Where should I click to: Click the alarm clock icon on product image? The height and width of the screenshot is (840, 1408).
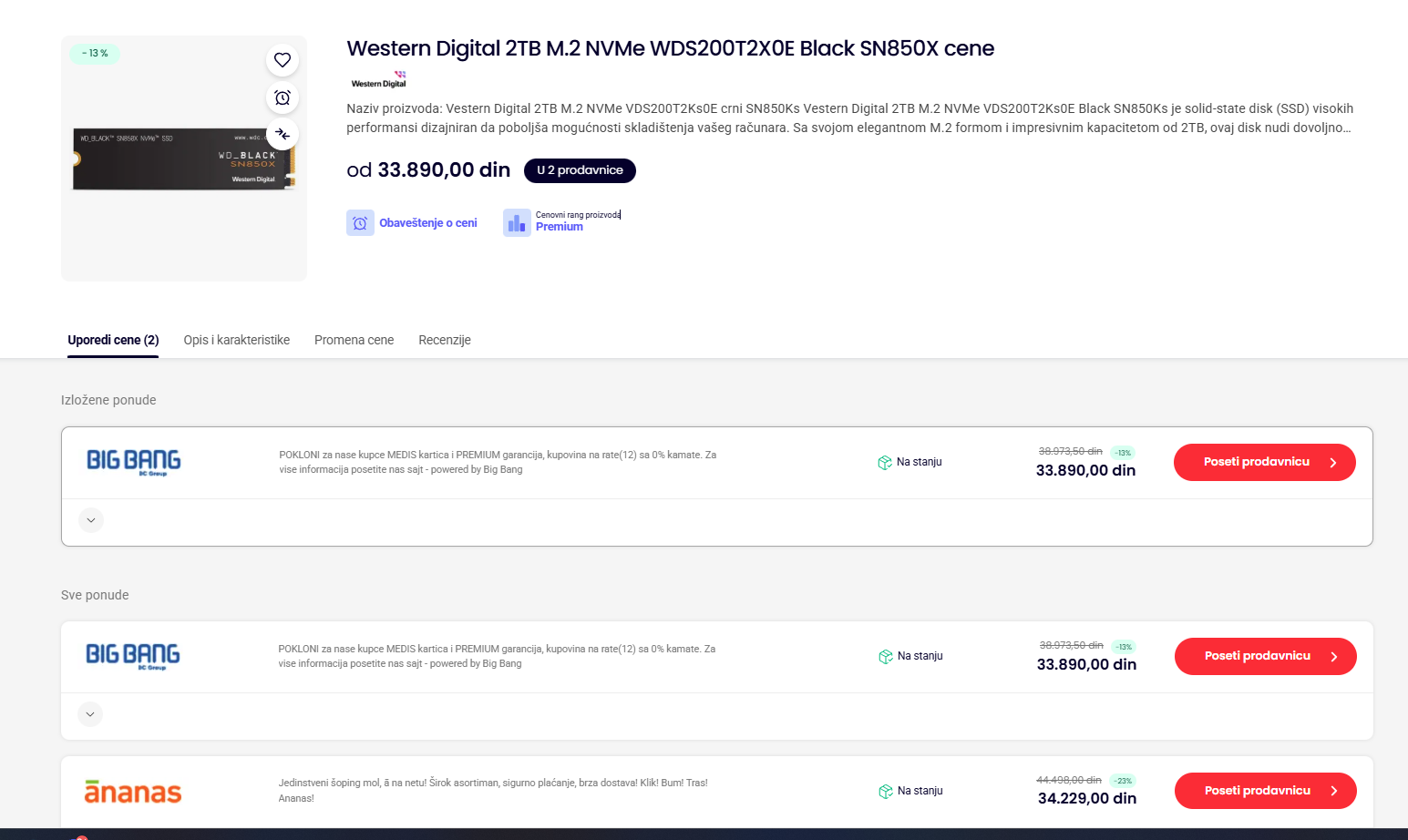283,97
